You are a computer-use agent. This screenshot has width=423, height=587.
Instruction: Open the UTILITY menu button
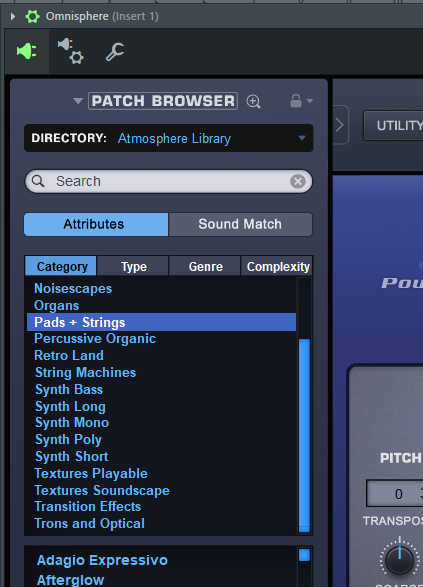tap(393, 125)
